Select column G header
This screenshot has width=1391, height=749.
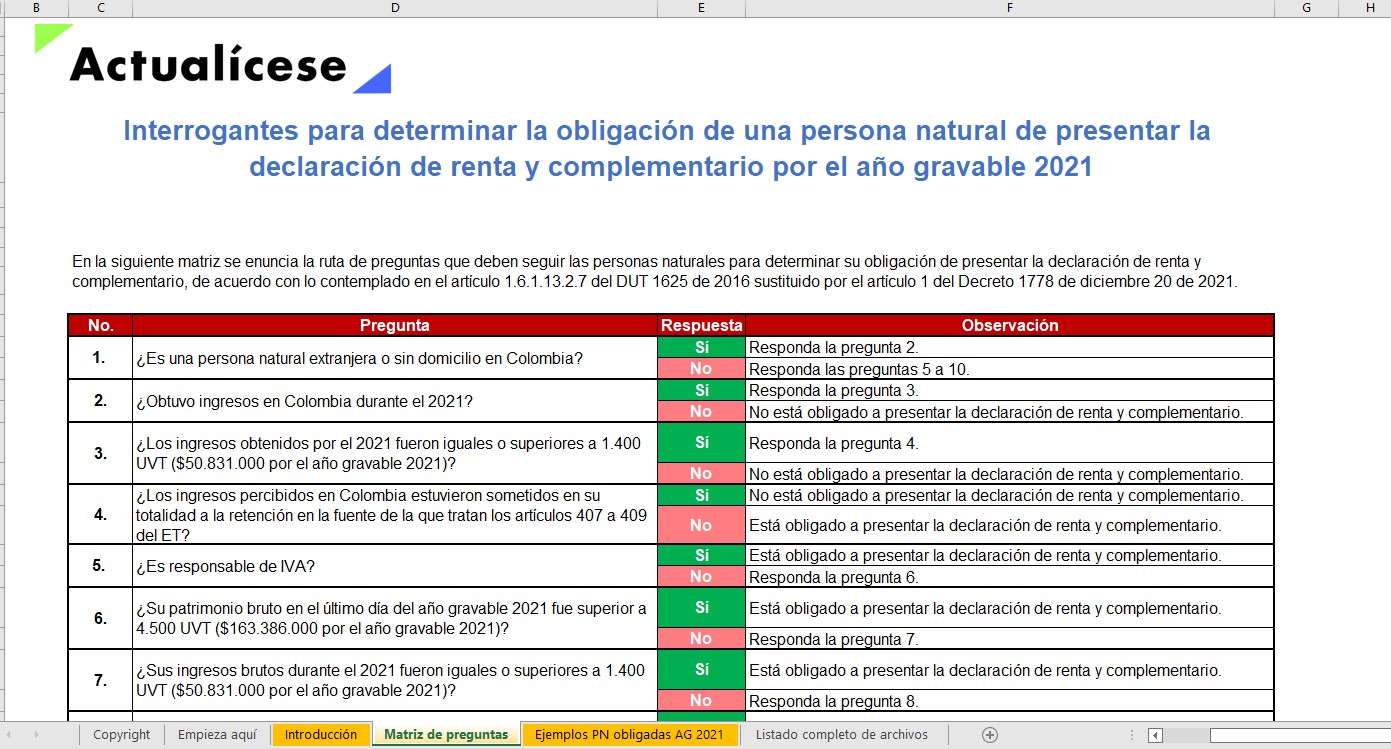pos(1306,8)
